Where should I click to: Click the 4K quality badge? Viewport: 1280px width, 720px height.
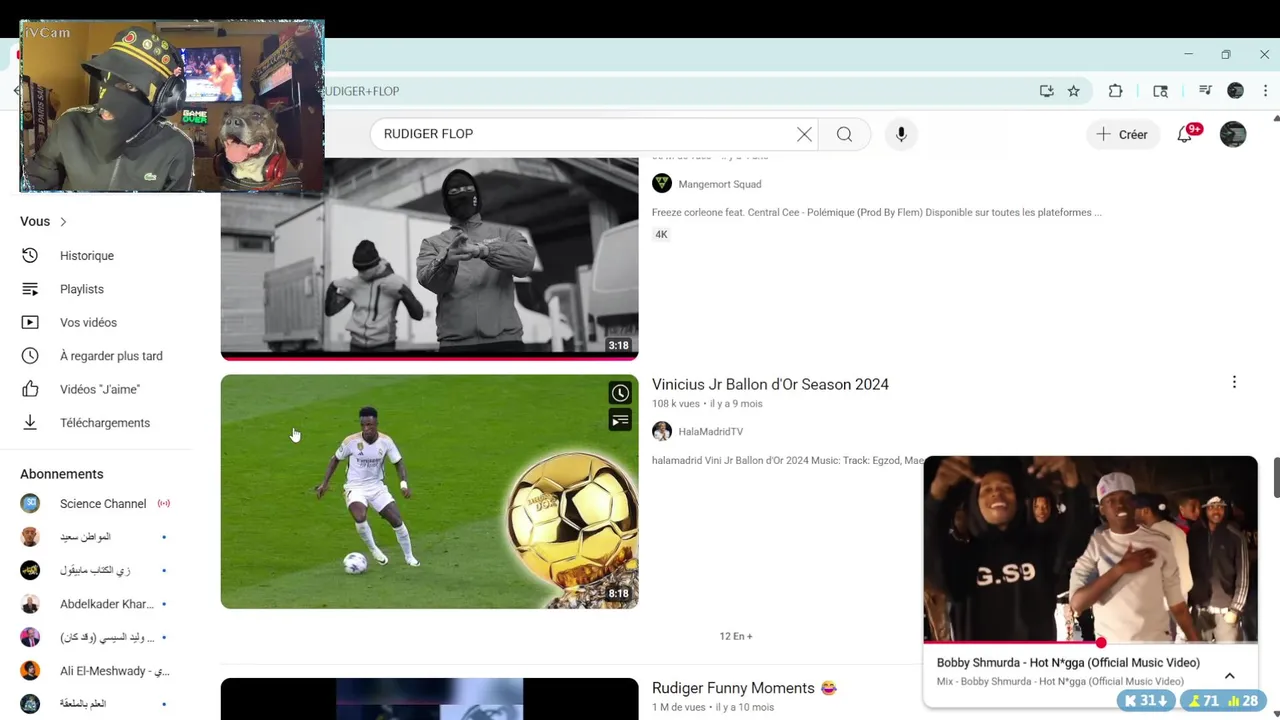pos(661,234)
